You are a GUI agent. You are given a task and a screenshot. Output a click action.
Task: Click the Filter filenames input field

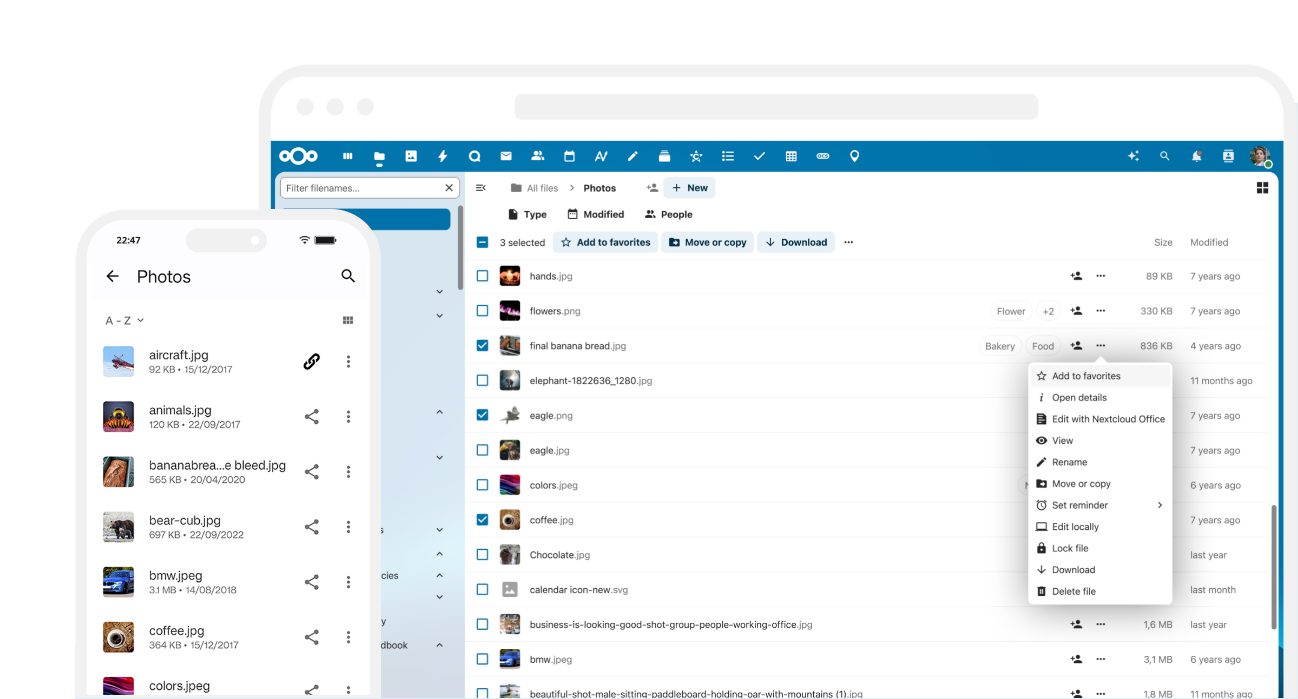click(x=360, y=188)
